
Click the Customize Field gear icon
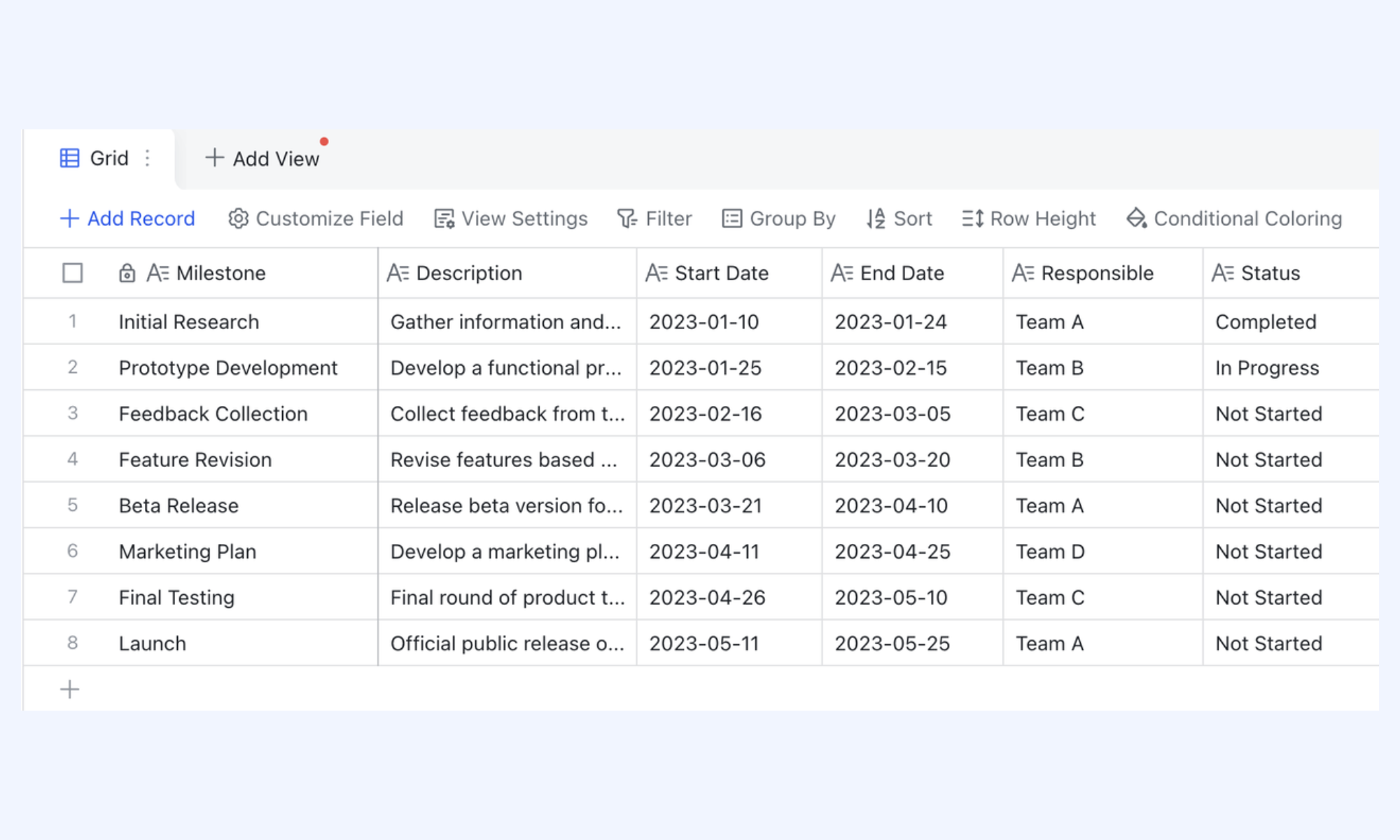239,218
